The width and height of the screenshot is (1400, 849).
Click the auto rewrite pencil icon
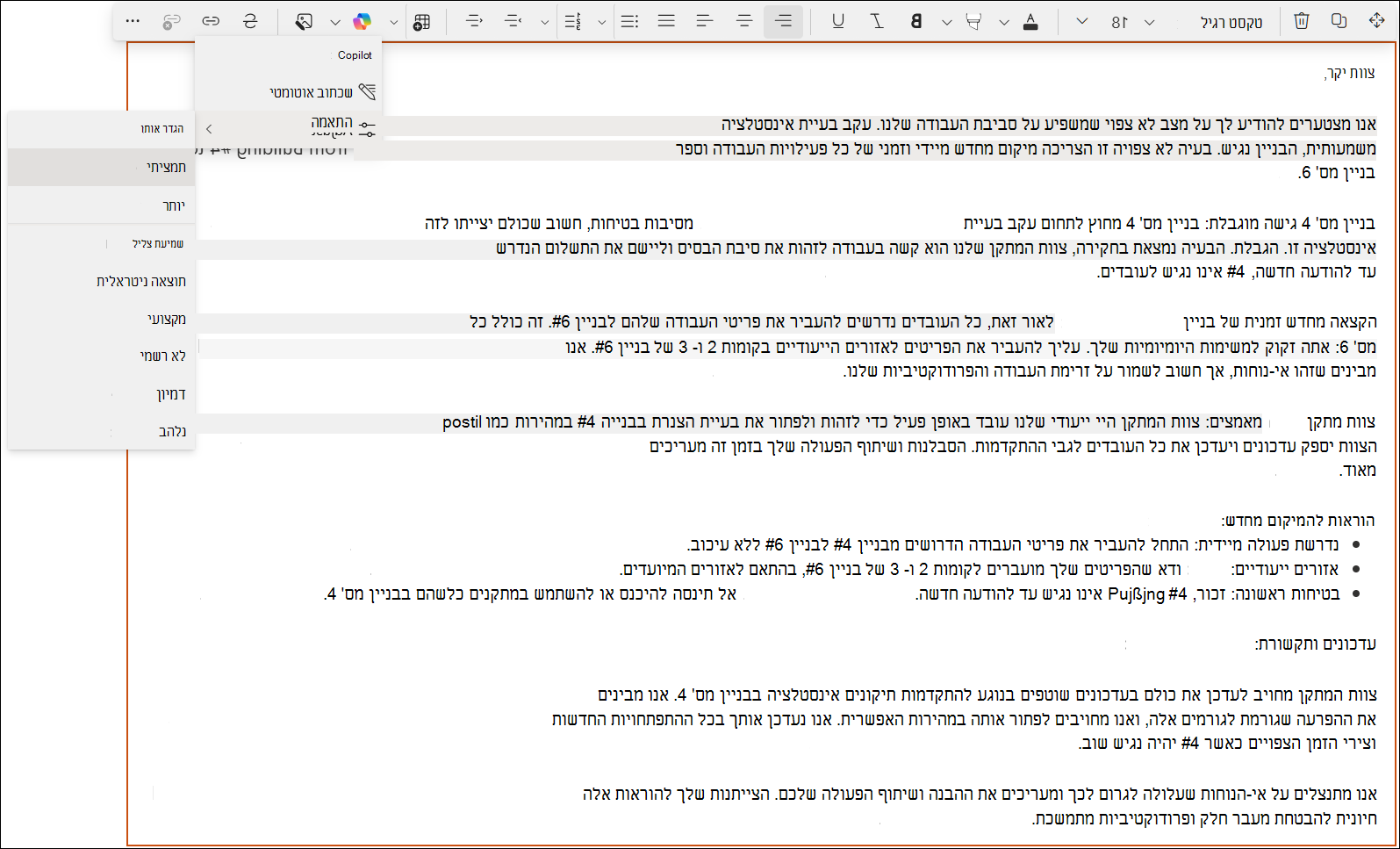pyautogui.click(x=368, y=91)
